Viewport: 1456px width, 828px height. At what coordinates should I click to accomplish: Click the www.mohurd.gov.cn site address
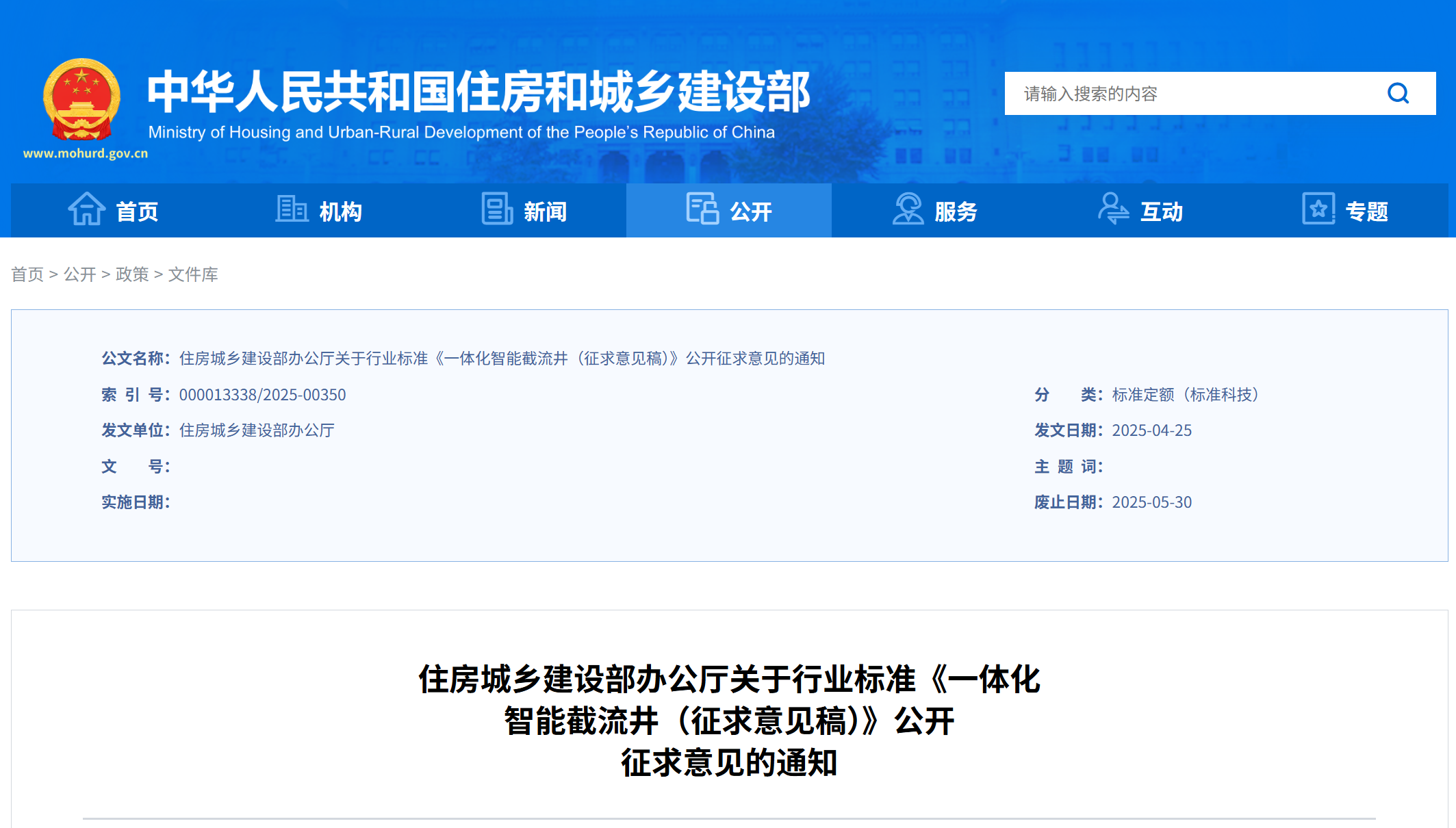click(86, 153)
